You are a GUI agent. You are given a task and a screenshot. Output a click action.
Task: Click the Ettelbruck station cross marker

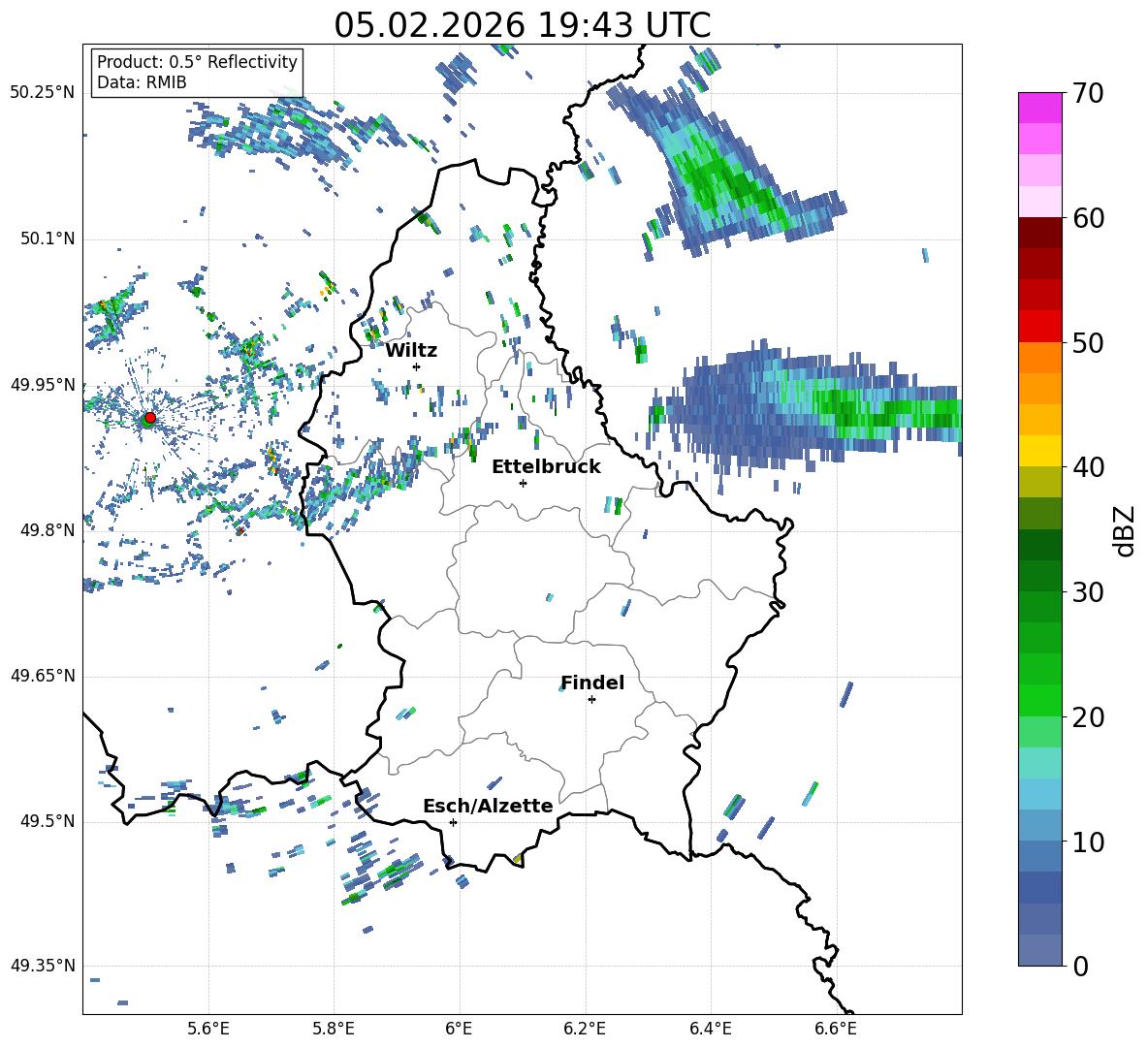tap(523, 483)
